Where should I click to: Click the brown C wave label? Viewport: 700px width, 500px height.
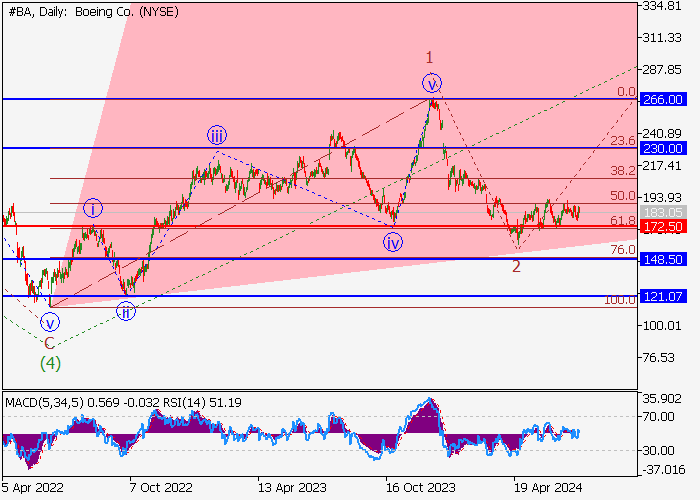(50, 343)
